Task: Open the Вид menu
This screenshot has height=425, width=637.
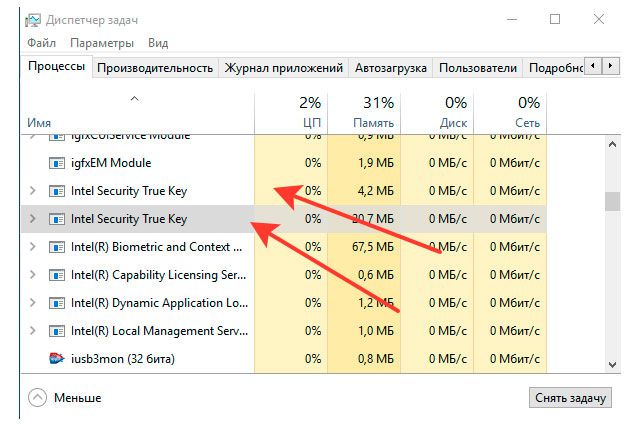Action: point(158,43)
